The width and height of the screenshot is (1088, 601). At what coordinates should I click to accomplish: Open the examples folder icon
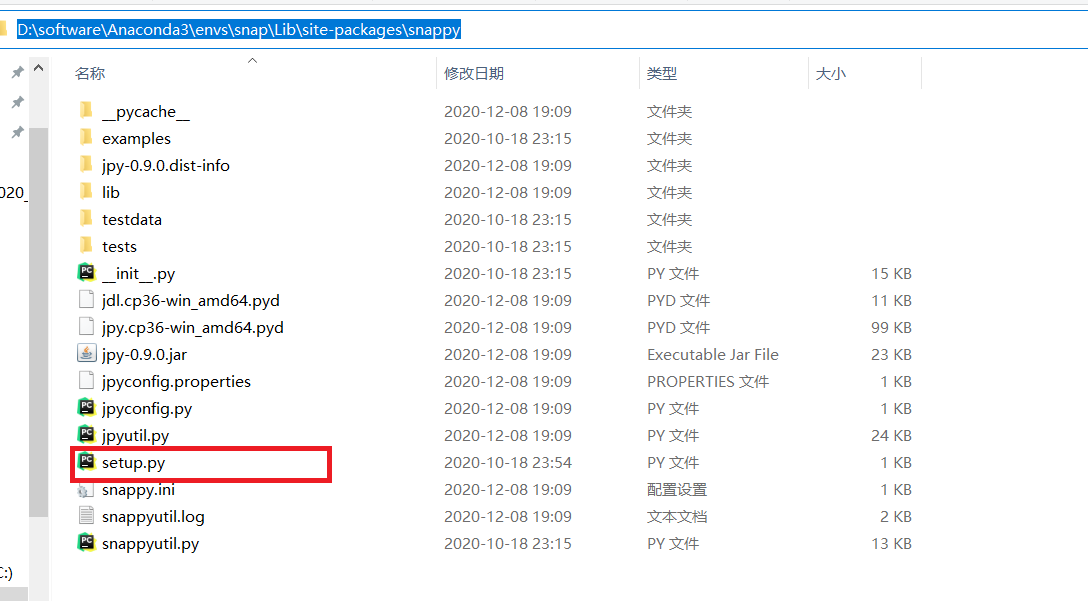point(86,138)
